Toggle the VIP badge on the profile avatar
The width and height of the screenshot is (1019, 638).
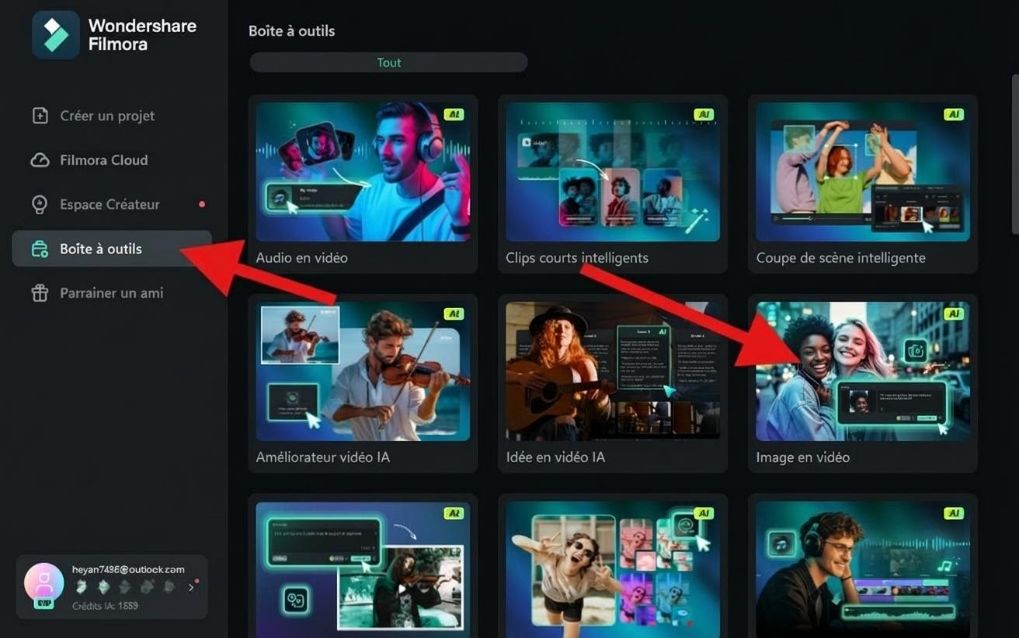point(42,602)
